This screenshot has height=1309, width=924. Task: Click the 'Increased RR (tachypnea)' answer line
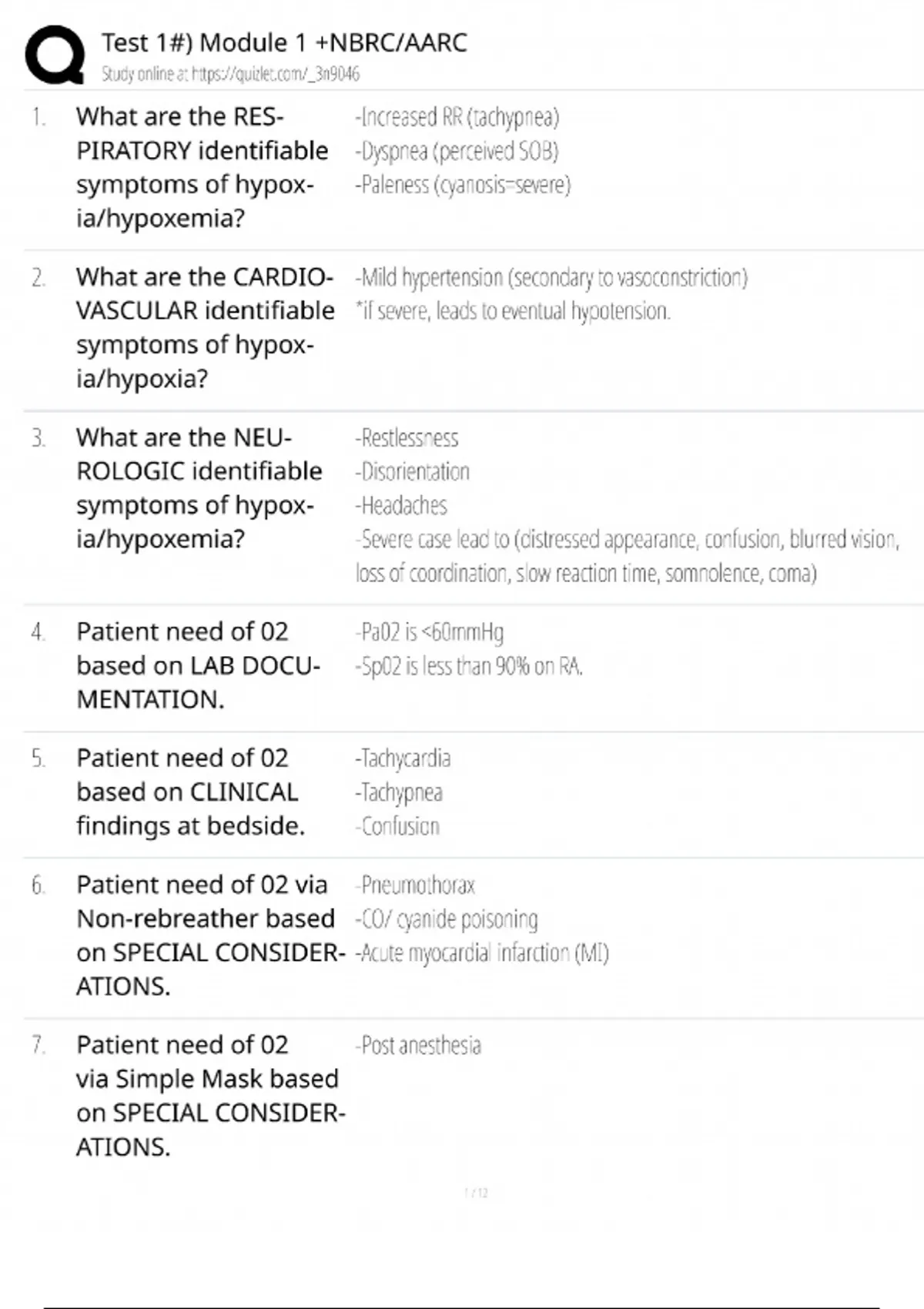[x=457, y=117]
